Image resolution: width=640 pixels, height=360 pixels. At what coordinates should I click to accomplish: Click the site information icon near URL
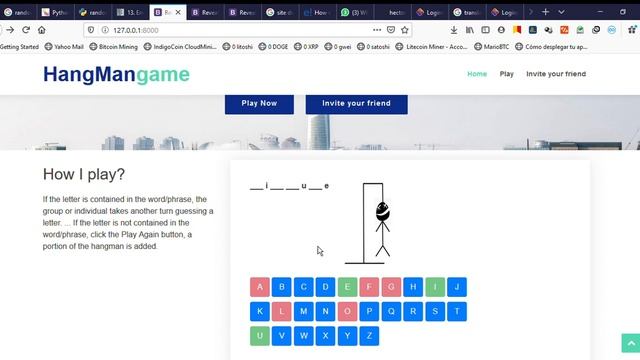click(105, 30)
